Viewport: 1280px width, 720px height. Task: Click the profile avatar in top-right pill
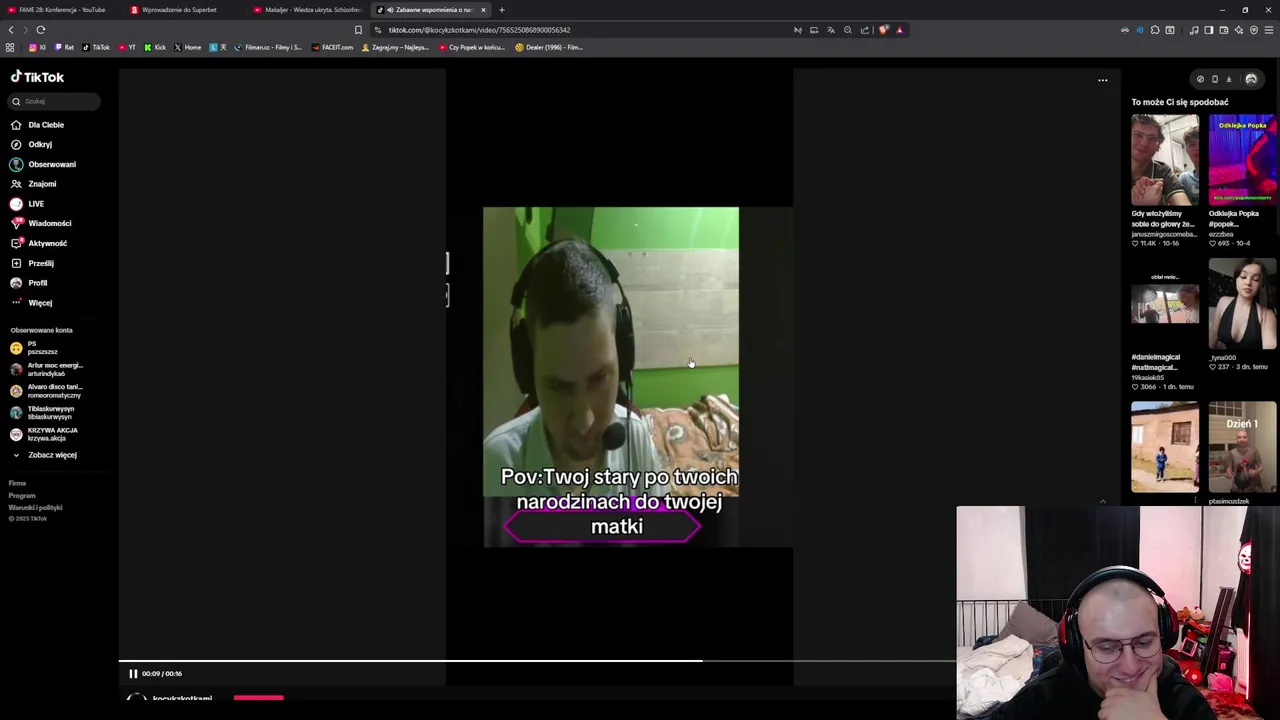[x=1251, y=79]
